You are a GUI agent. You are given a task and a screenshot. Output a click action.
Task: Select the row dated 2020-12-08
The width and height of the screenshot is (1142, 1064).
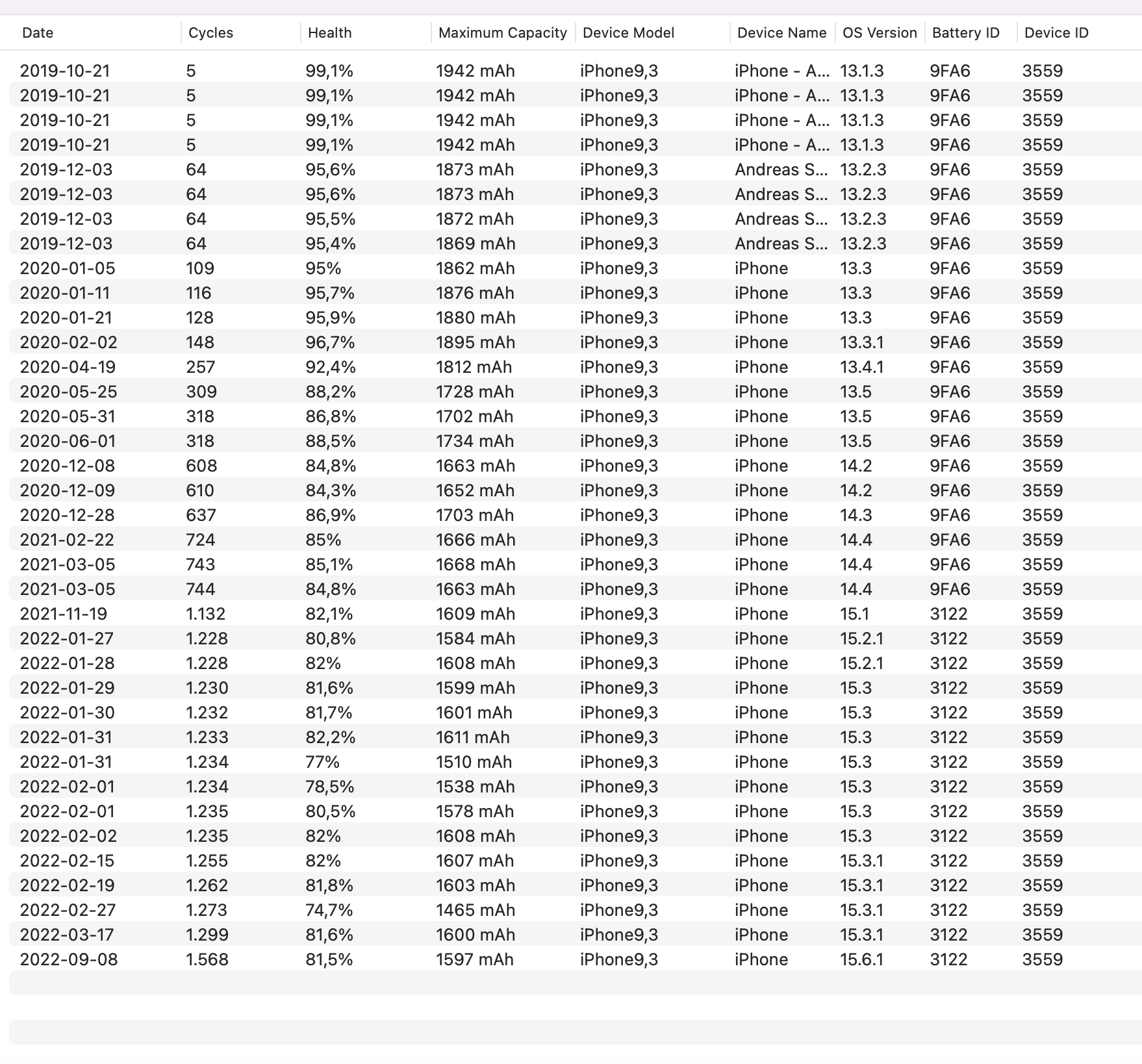pyautogui.click(x=576, y=466)
